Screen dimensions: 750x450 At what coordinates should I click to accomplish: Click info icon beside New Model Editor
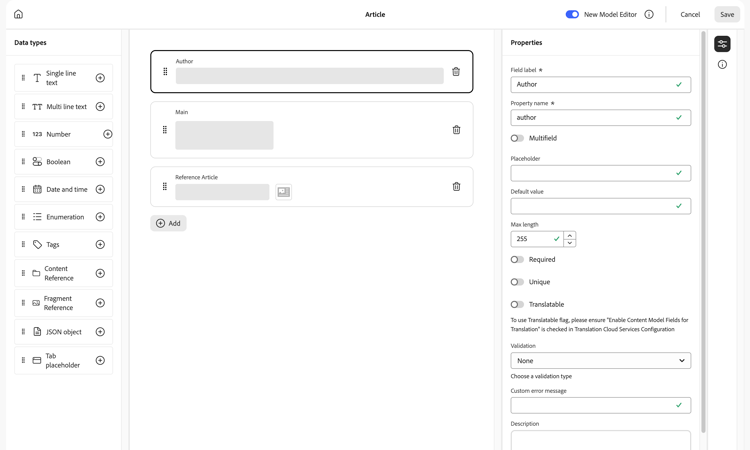[649, 15]
